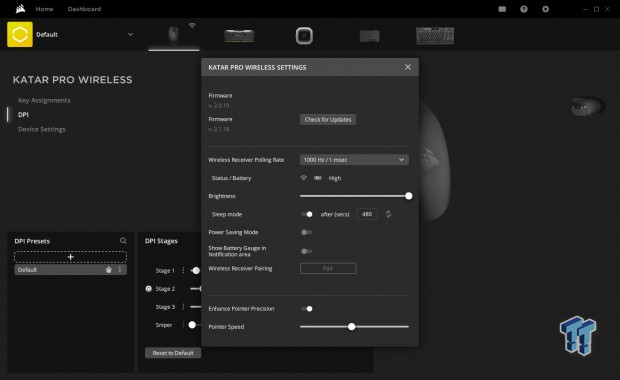The image size is (620, 380).
Task: Open the Corsair iCUE logo
Action: point(20,9)
